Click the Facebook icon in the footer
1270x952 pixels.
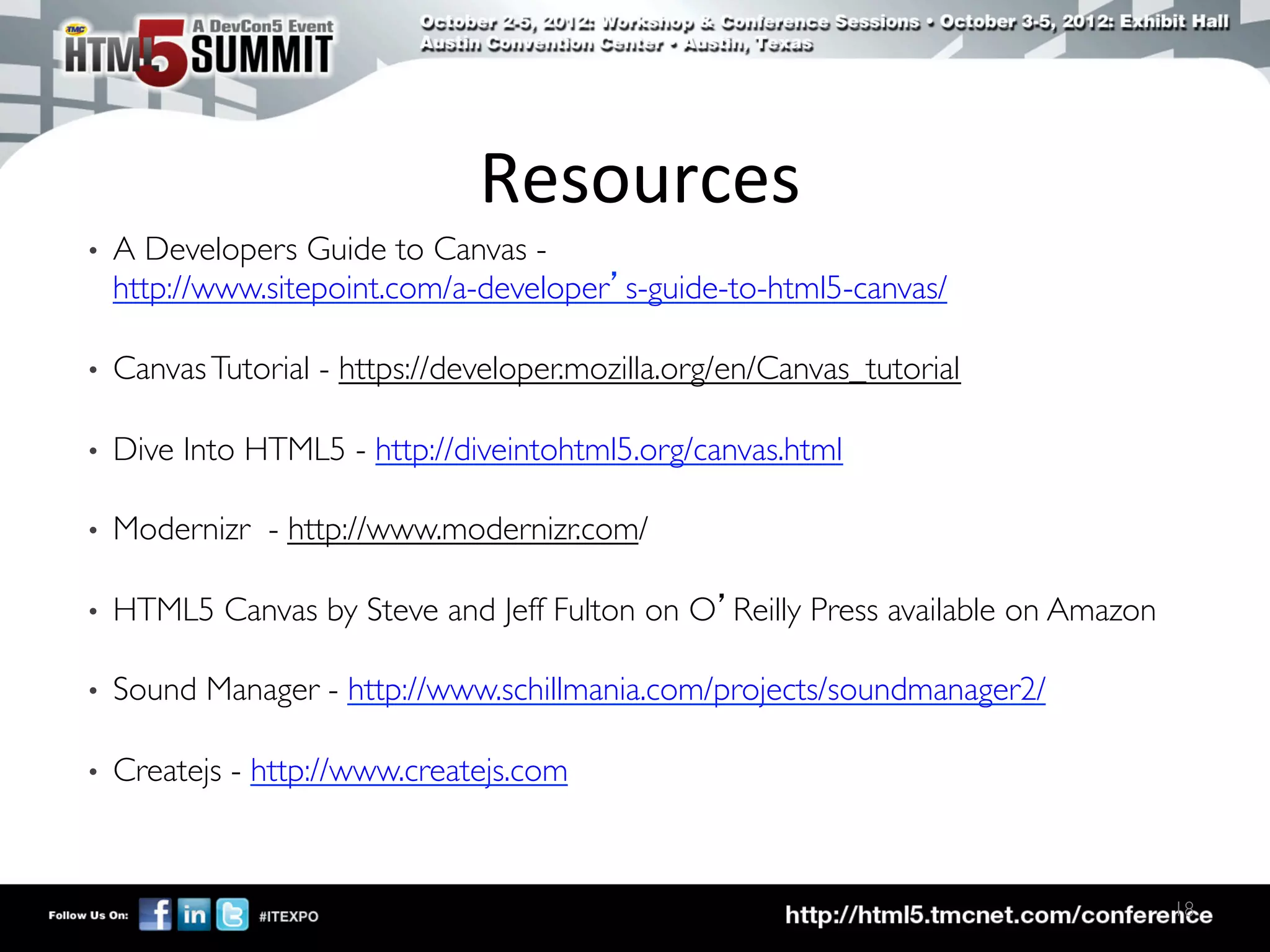click(155, 914)
